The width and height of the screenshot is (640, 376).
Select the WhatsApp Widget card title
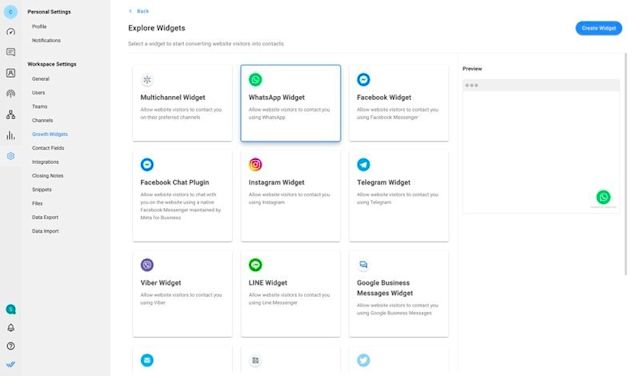click(x=276, y=98)
